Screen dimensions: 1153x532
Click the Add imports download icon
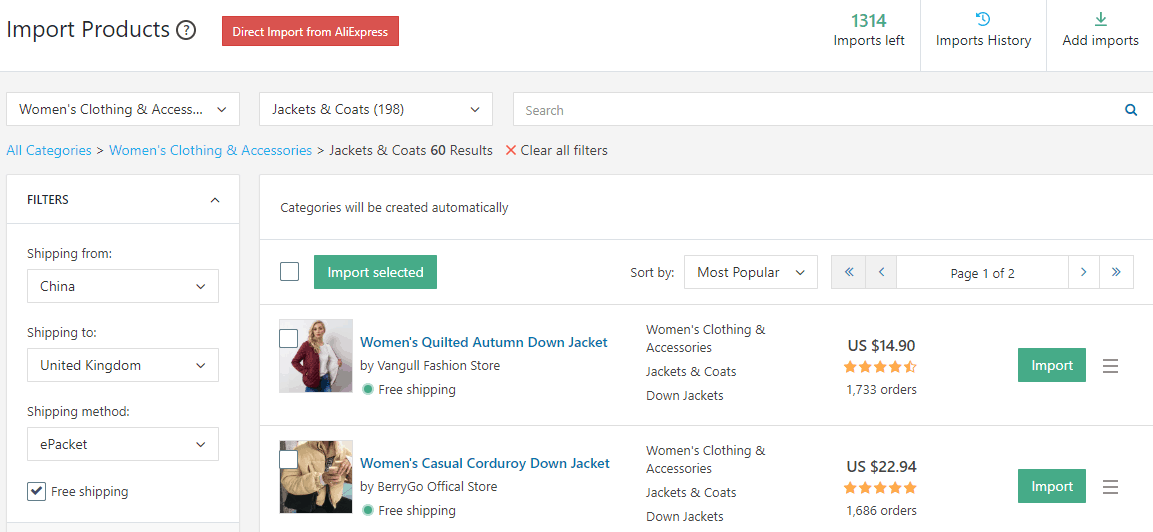pos(1100,20)
